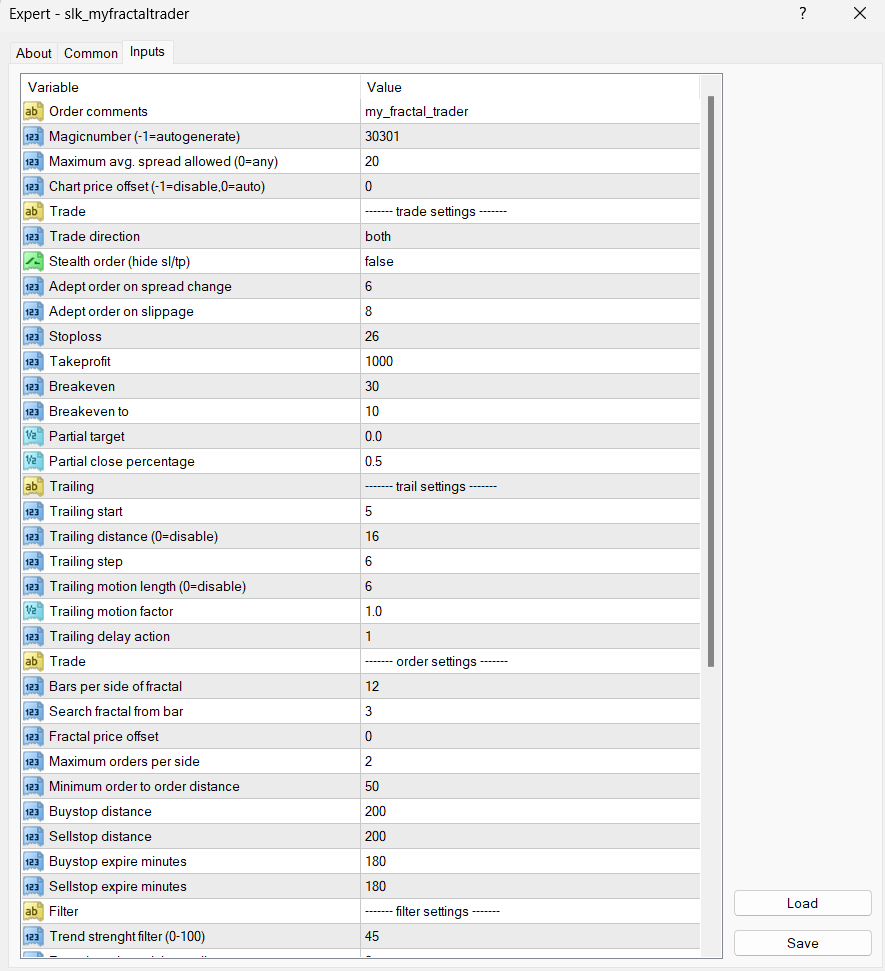Click the string icon beside Order comments
This screenshot has height=971, width=885.
(x=33, y=112)
